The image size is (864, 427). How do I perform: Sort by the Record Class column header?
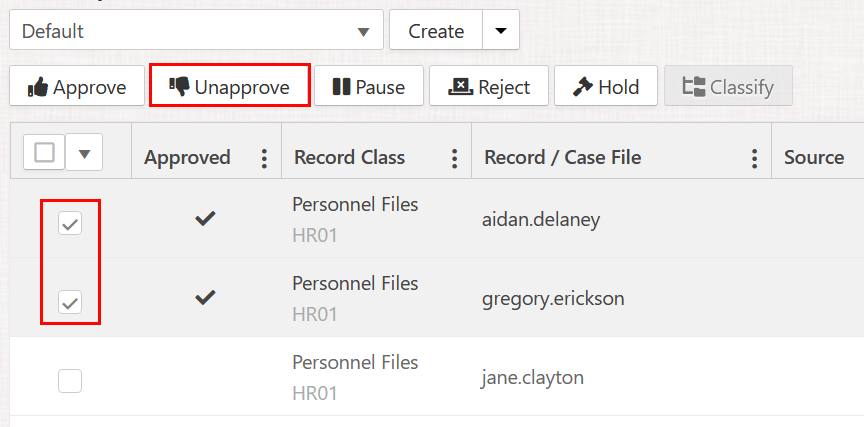coord(349,157)
